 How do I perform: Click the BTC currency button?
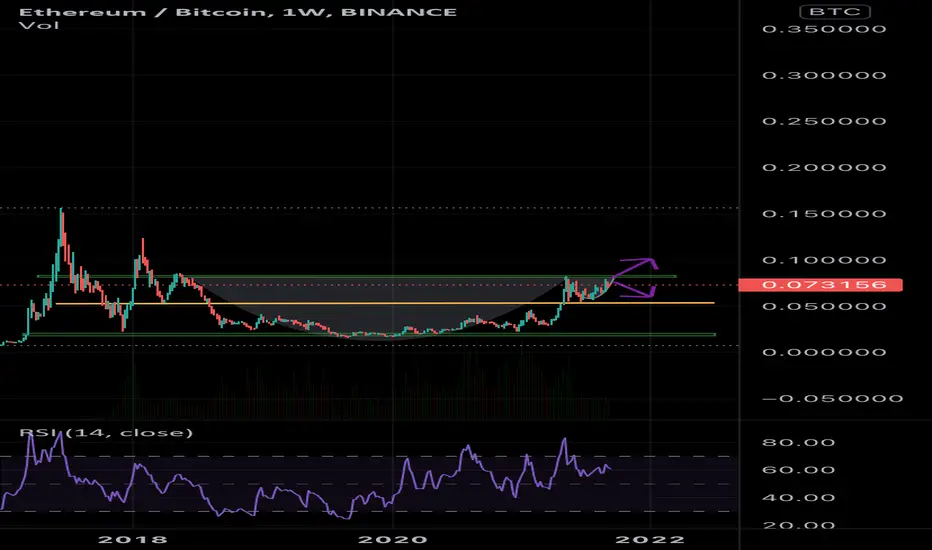tap(835, 11)
